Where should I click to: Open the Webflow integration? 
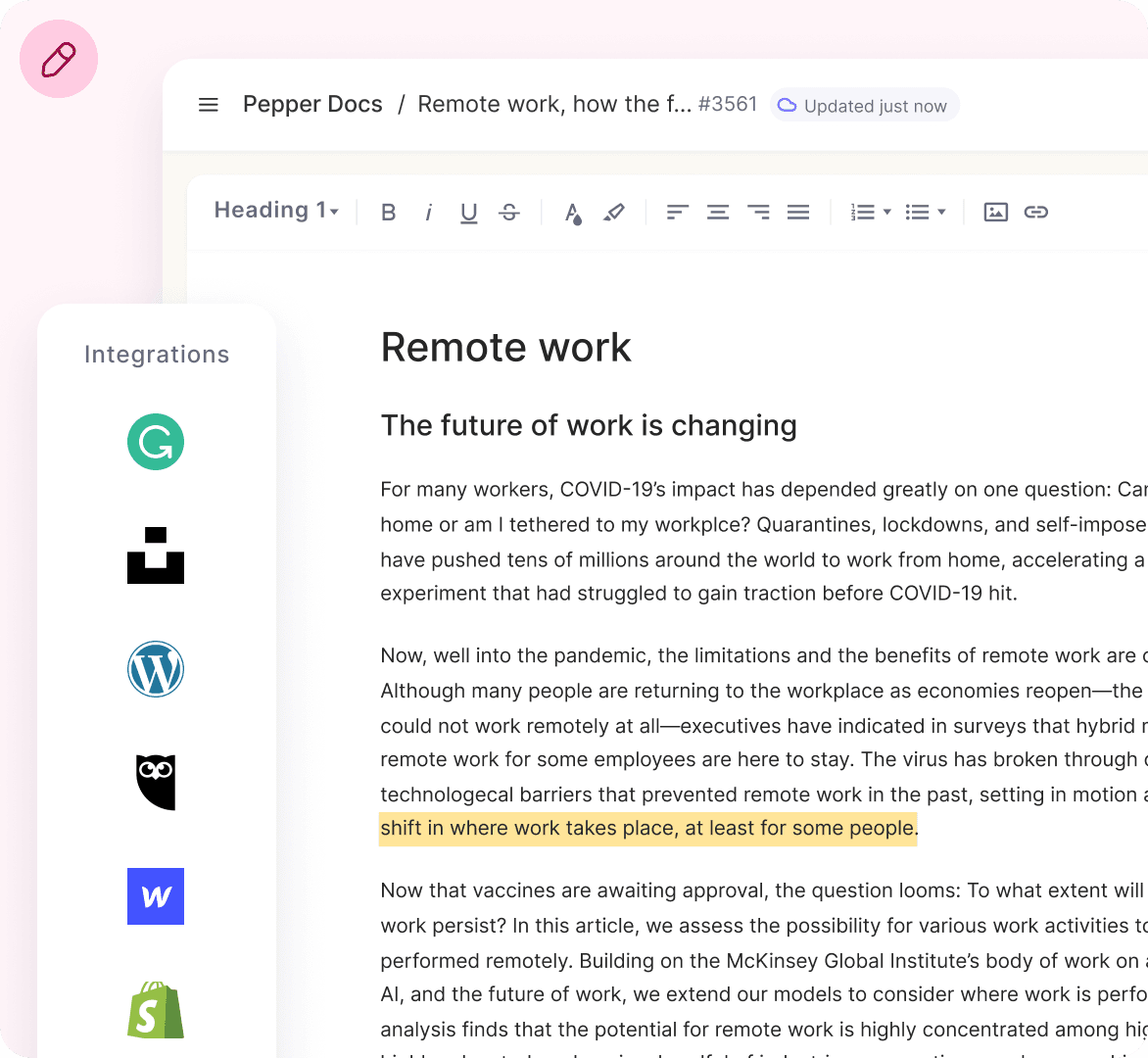[156, 896]
